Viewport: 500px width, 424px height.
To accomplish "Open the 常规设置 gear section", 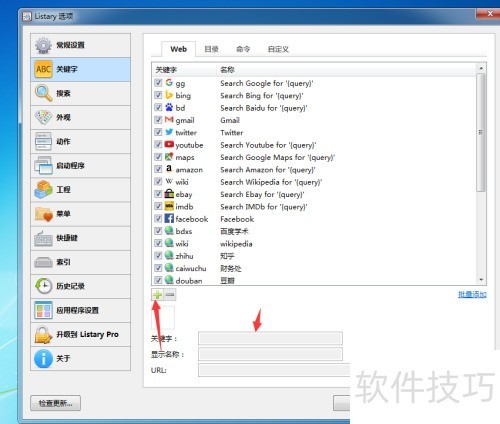I will (80, 45).
